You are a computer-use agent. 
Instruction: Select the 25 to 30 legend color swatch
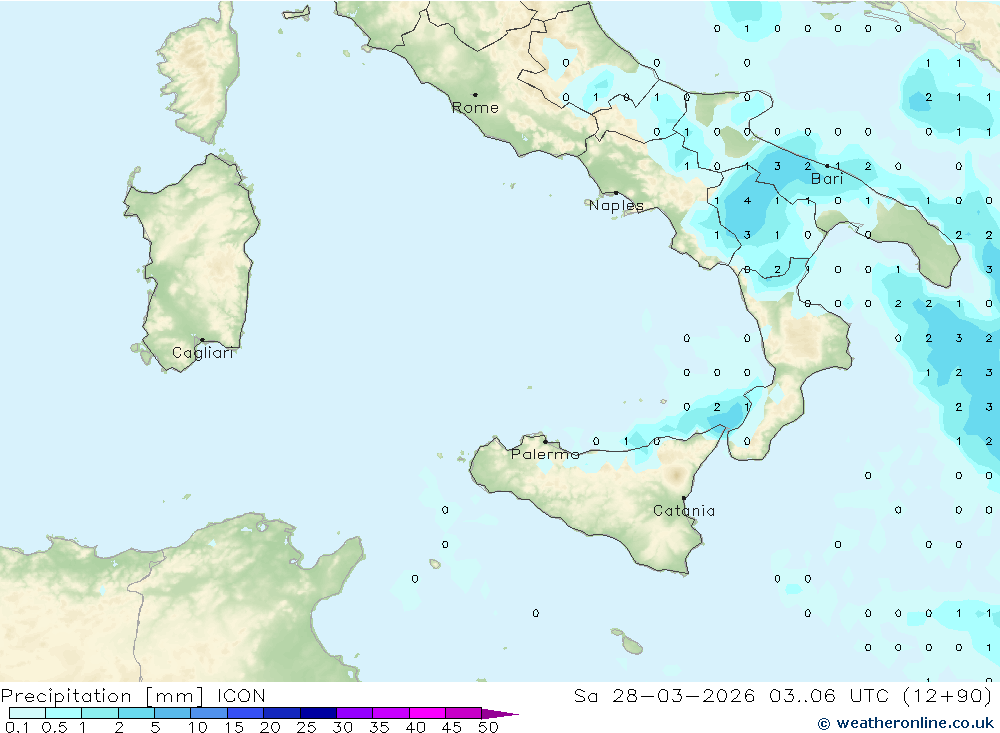[x=318, y=713]
